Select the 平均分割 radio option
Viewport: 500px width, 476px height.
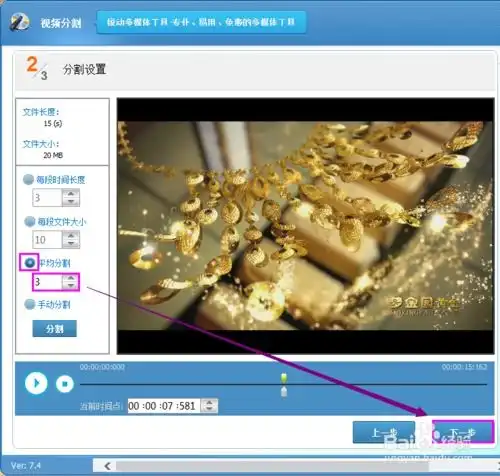click(30, 263)
